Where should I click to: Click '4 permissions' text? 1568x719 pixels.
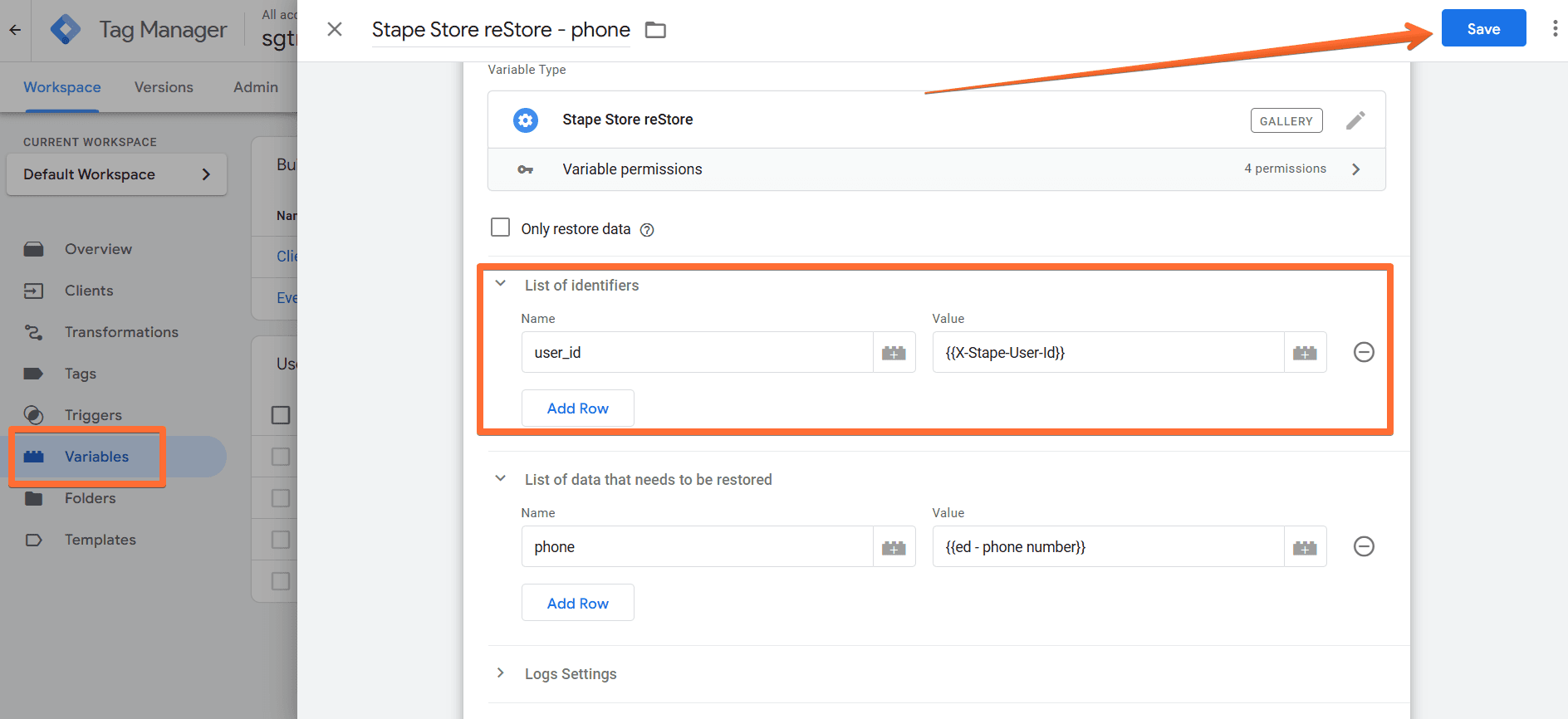coord(1285,169)
